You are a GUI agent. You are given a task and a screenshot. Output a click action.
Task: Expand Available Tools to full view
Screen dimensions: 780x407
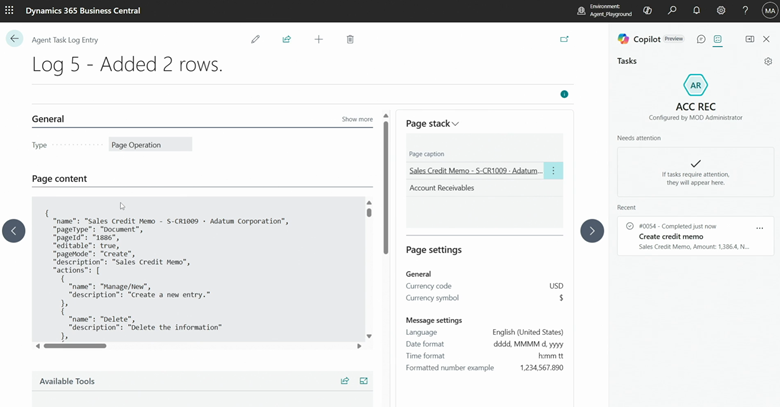(364, 381)
